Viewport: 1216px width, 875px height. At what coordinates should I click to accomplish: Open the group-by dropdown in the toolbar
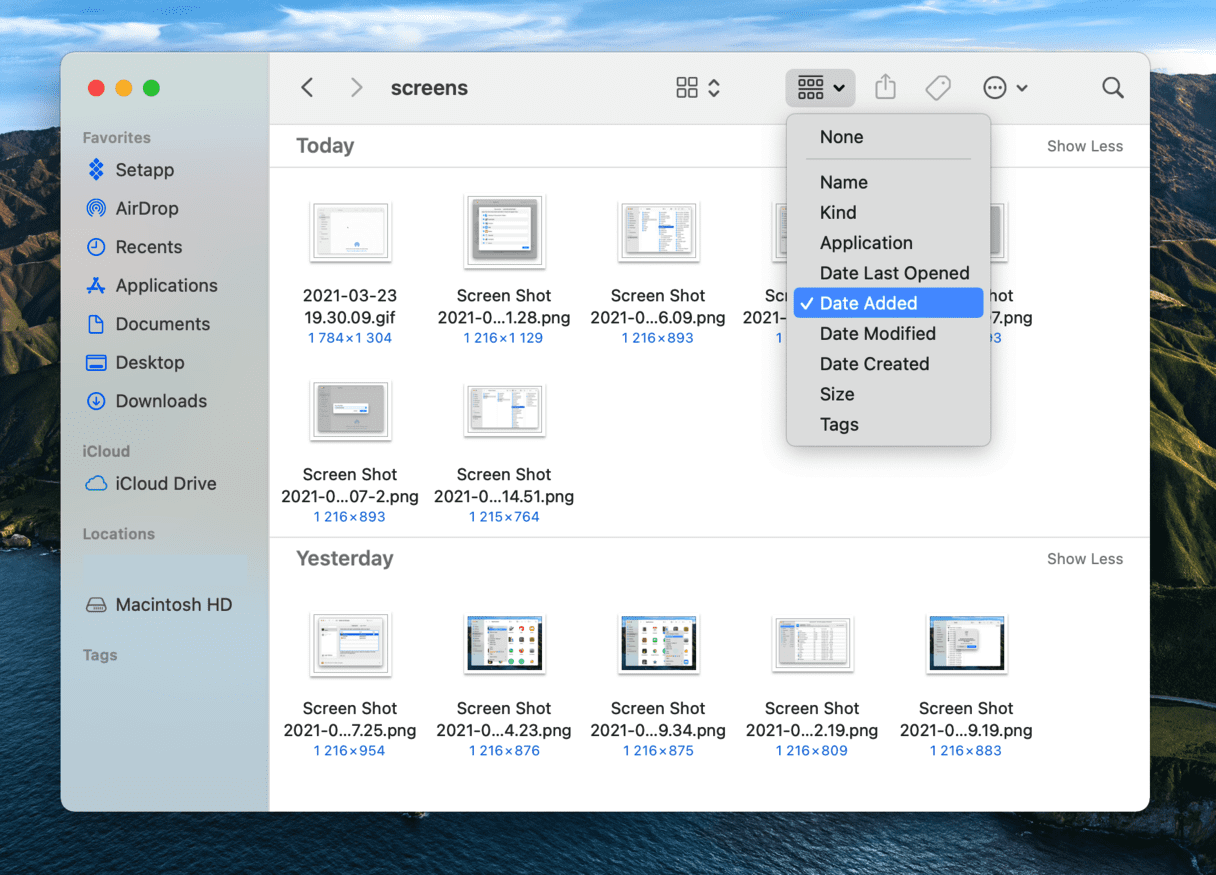(x=820, y=88)
